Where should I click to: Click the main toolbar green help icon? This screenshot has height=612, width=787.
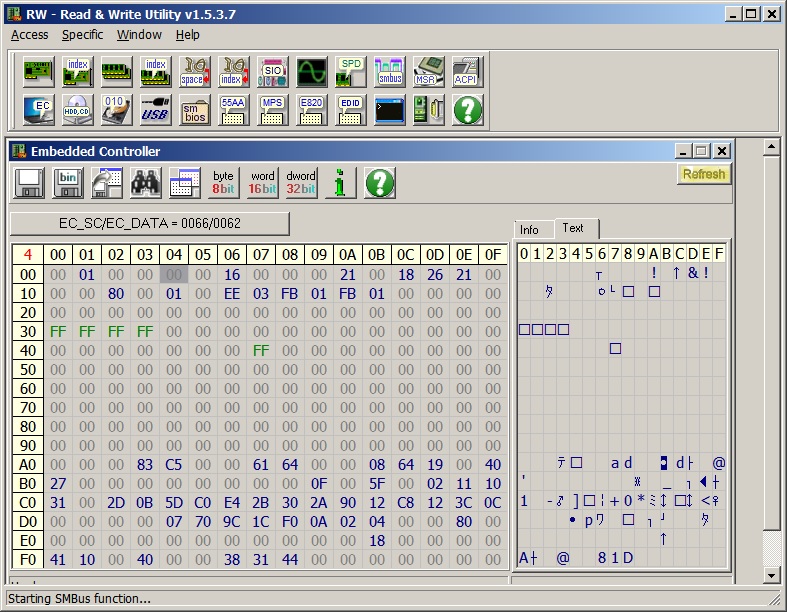pyautogui.click(x=467, y=110)
